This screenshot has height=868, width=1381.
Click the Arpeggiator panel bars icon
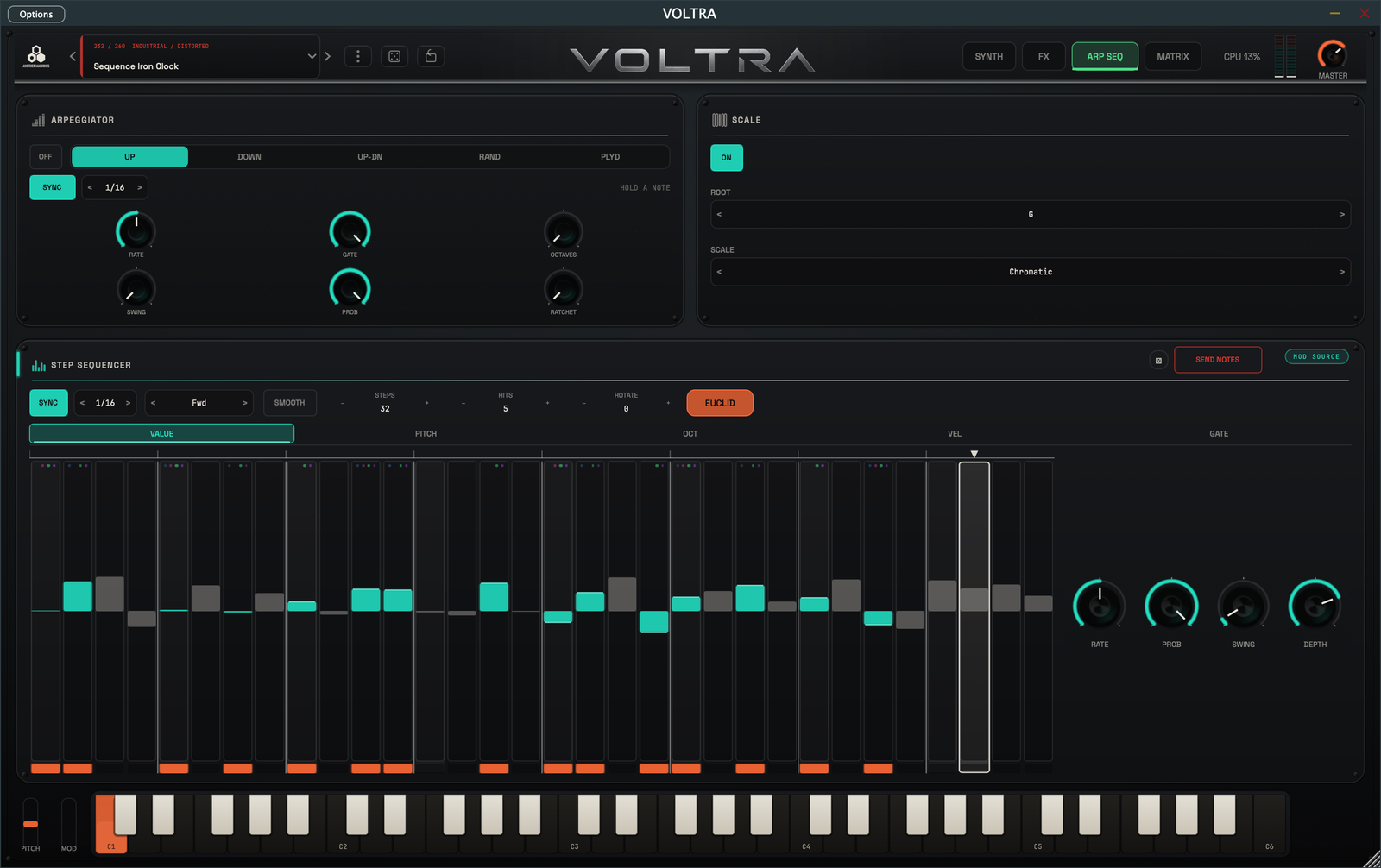pos(38,120)
